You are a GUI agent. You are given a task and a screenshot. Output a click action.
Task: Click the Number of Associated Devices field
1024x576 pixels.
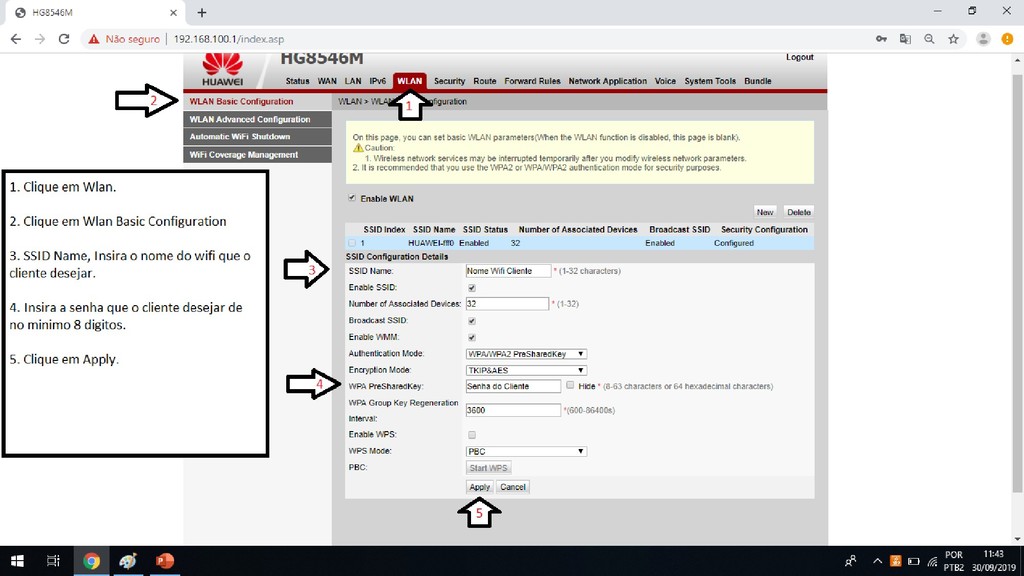[x=507, y=304]
